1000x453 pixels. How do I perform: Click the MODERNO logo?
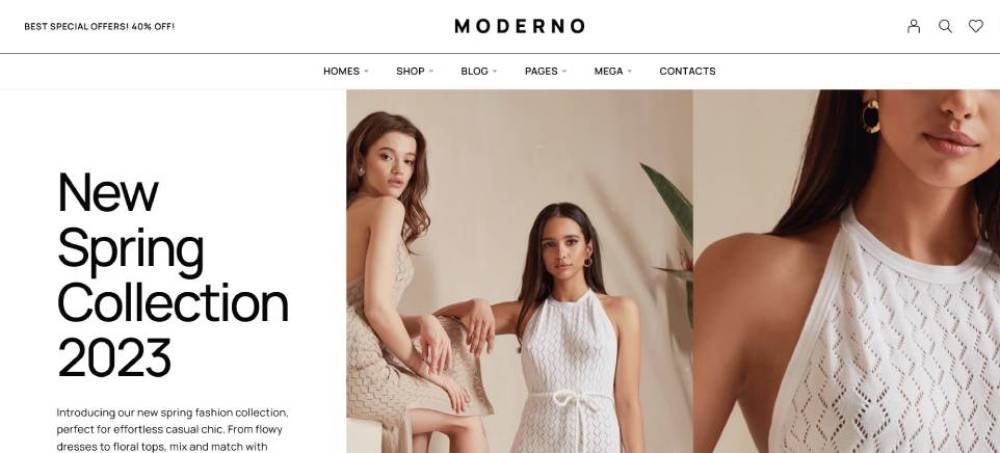(520, 26)
